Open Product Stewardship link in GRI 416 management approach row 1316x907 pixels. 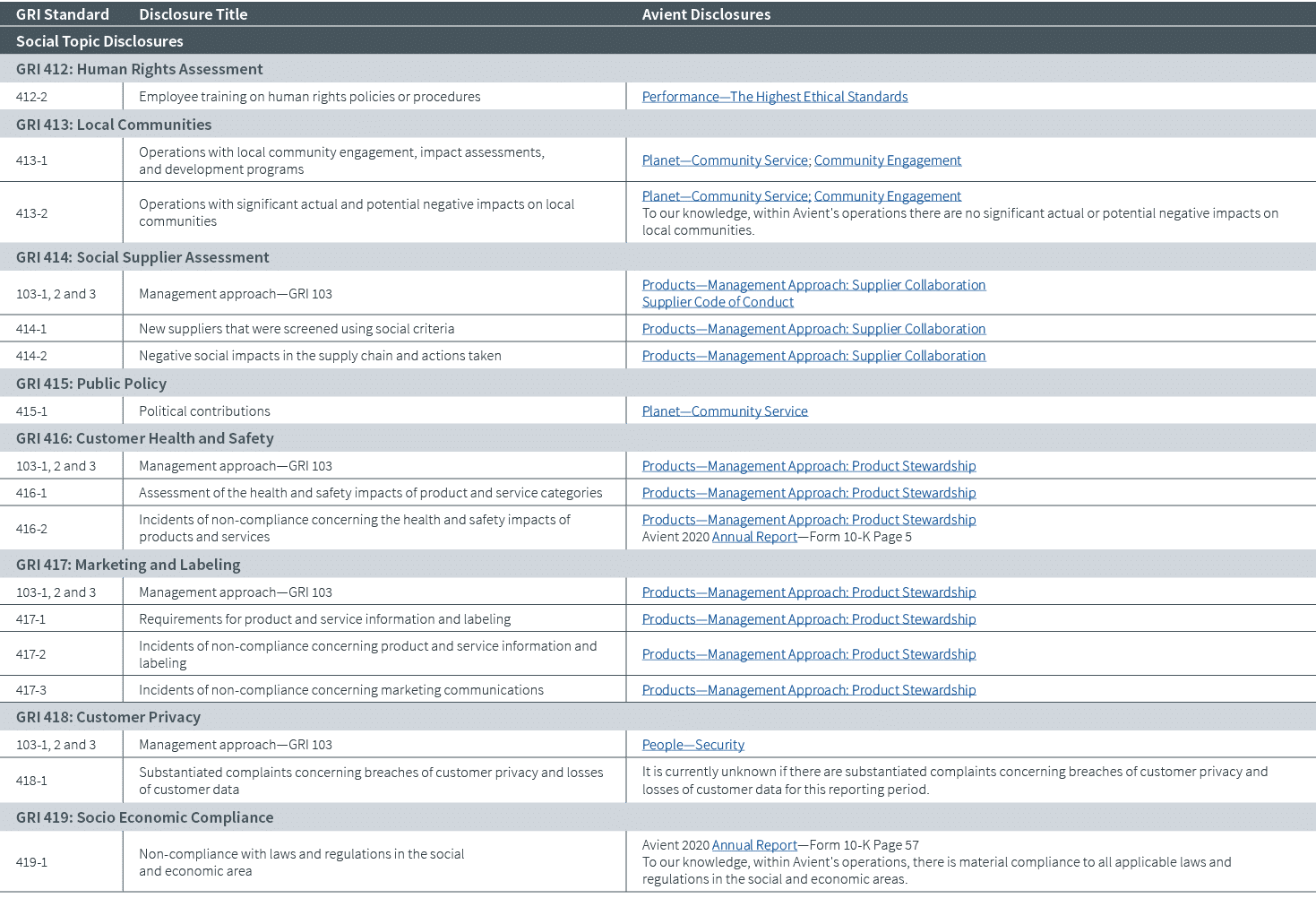tap(808, 466)
